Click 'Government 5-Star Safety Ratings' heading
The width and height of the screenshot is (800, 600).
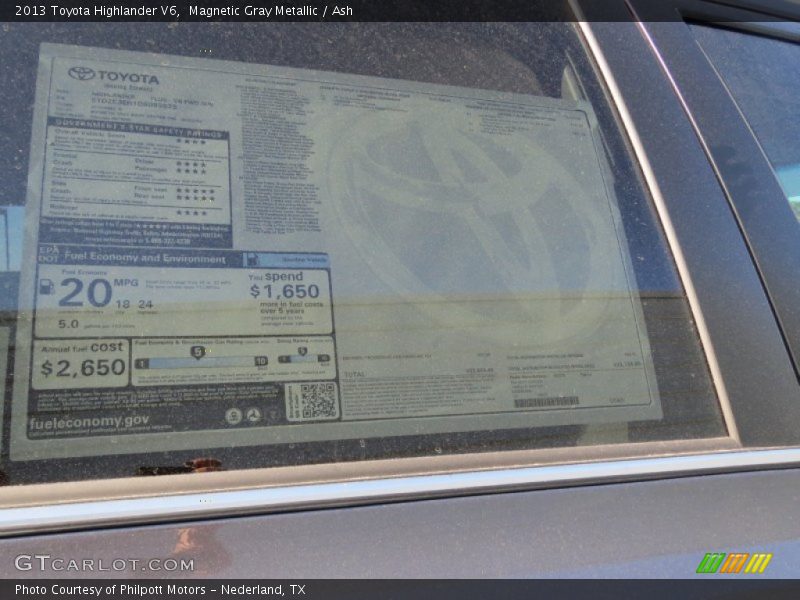point(139,130)
